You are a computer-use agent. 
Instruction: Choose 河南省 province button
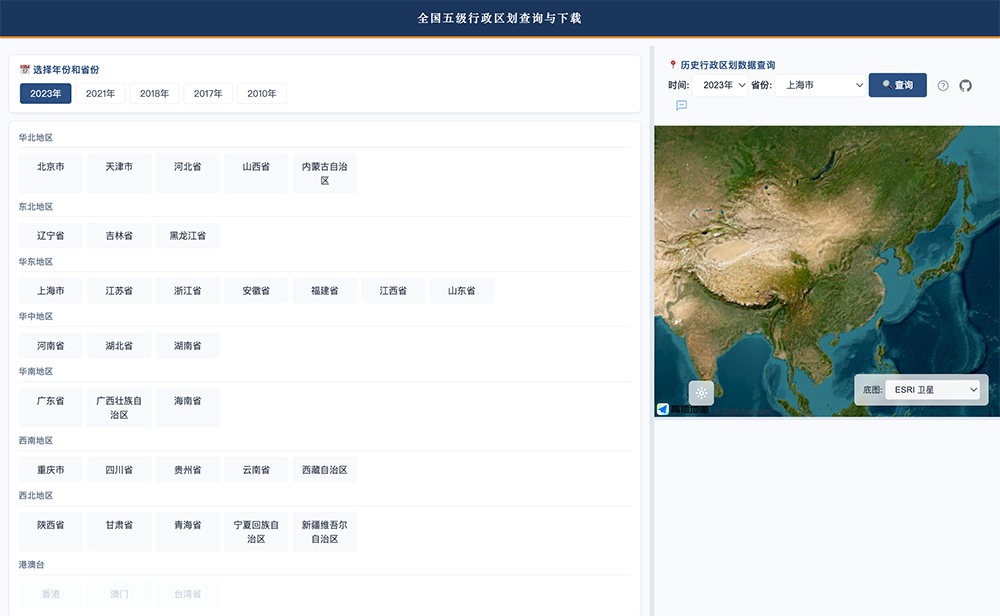[x=50, y=346]
